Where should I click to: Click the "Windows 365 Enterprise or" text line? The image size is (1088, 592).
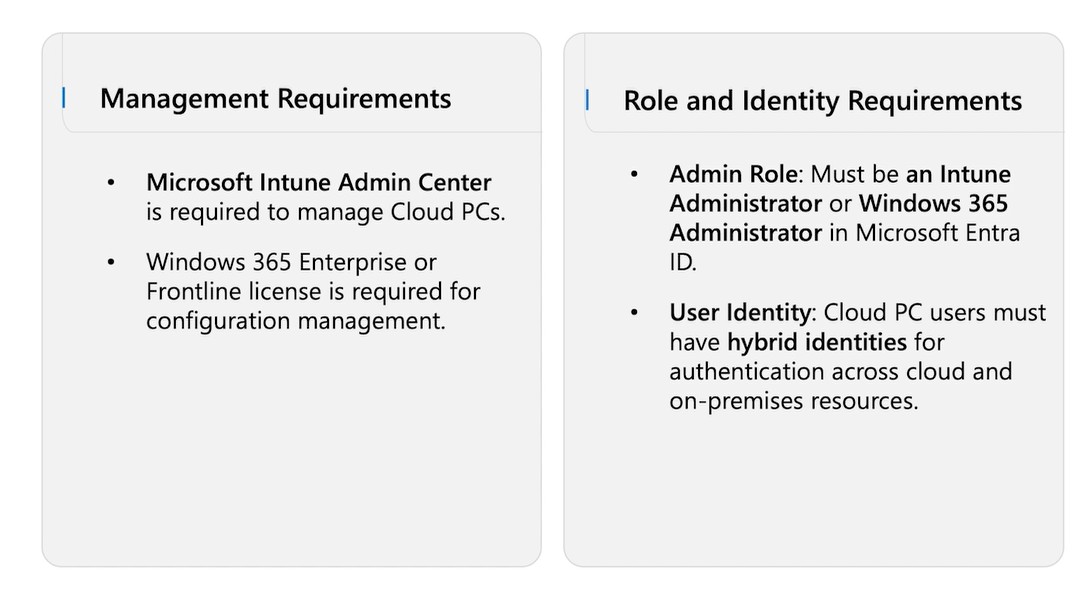point(291,262)
